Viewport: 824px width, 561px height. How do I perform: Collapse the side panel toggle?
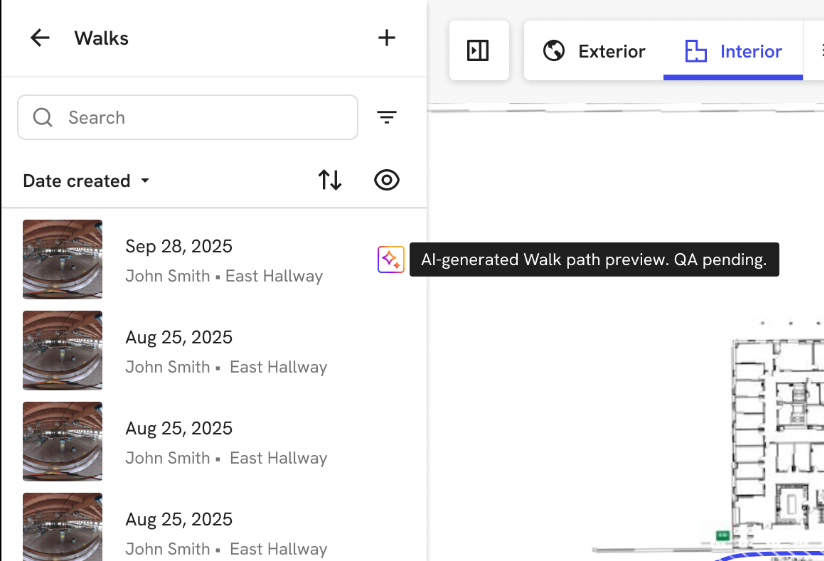[478, 50]
